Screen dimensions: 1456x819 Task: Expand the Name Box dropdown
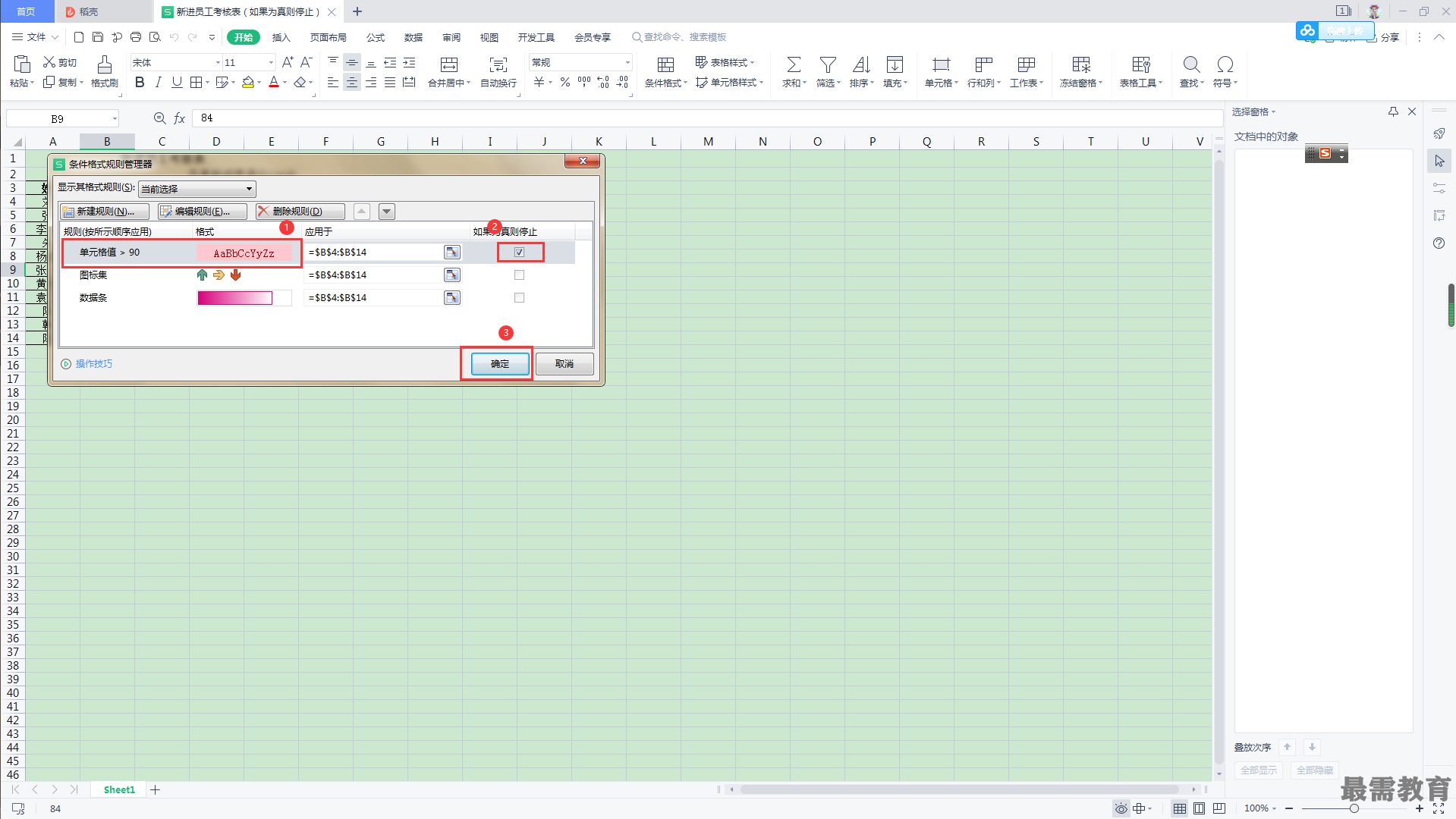tap(115, 118)
